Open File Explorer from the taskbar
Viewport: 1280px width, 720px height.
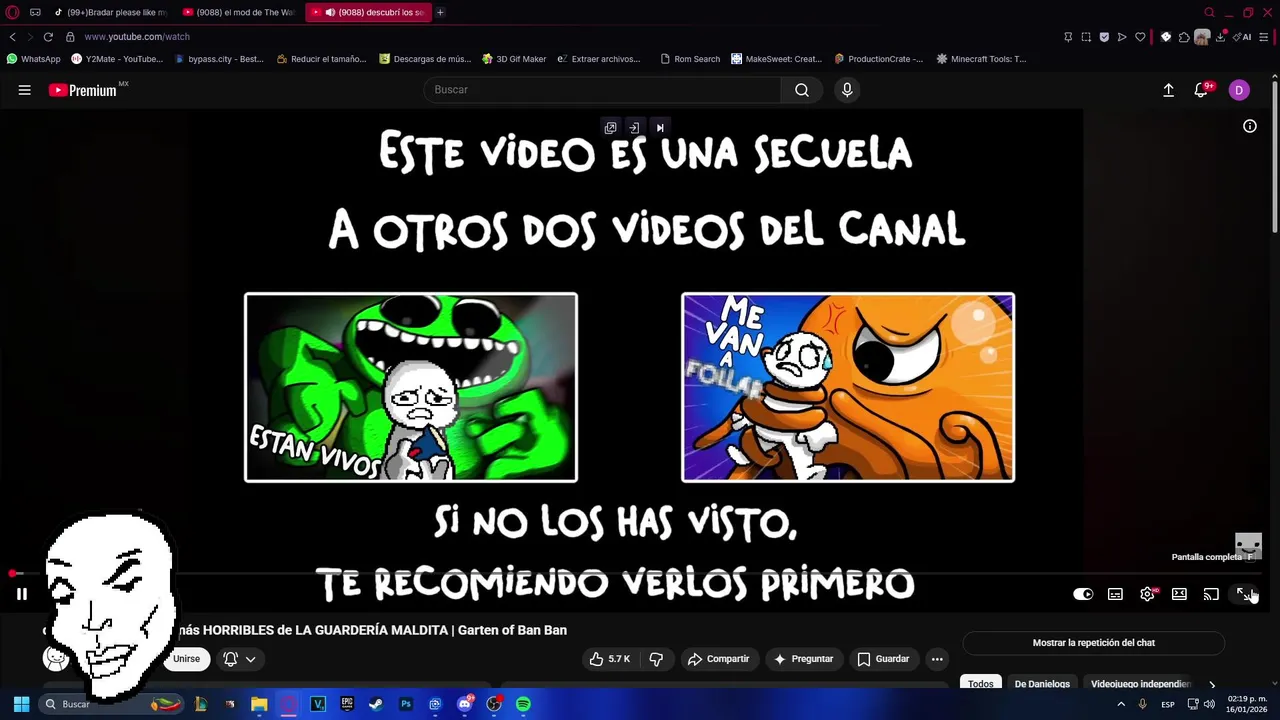point(259,704)
